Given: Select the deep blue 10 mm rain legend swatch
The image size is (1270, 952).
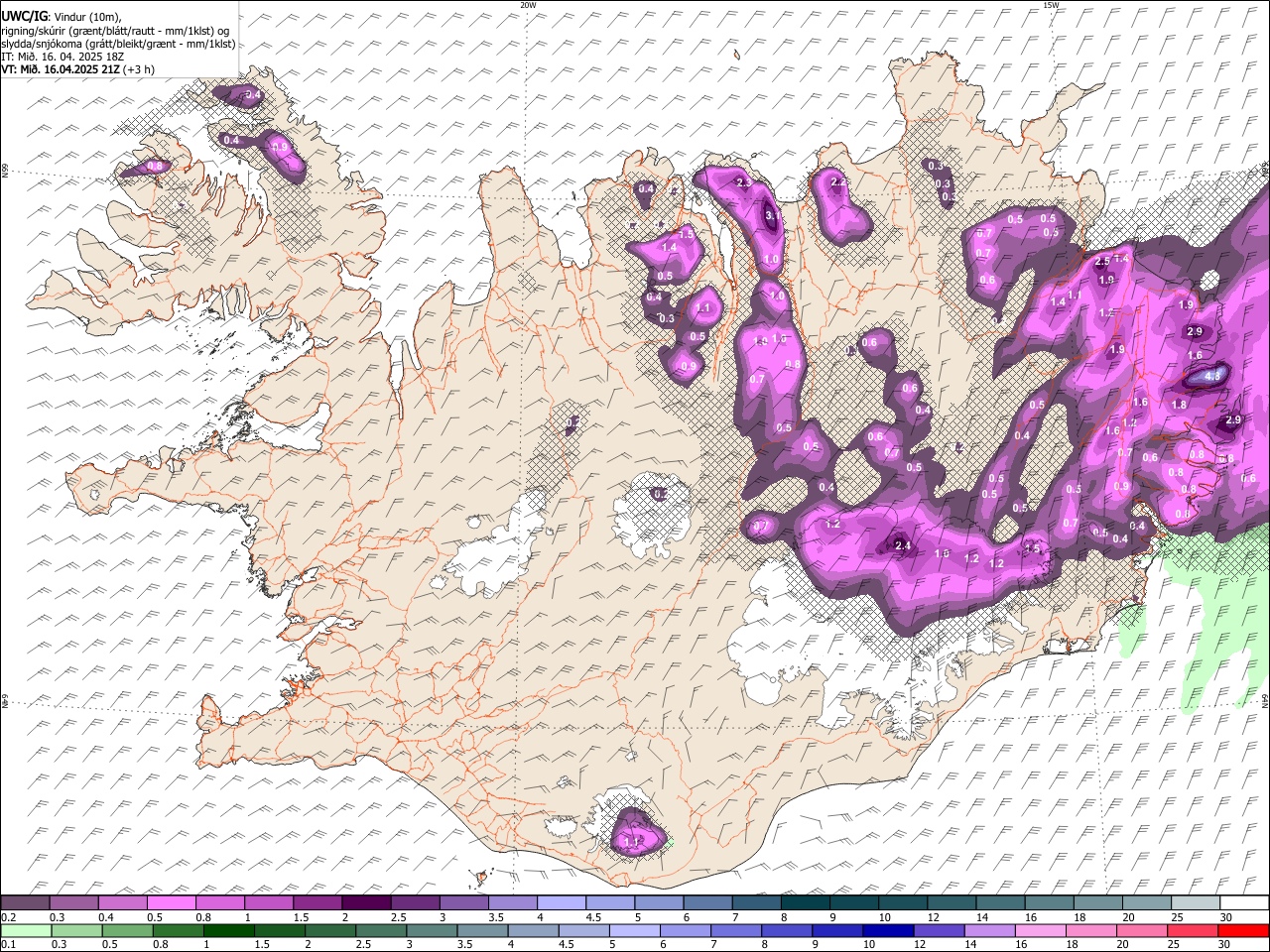Looking at the screenshot, I should click(x=887, y=930).
